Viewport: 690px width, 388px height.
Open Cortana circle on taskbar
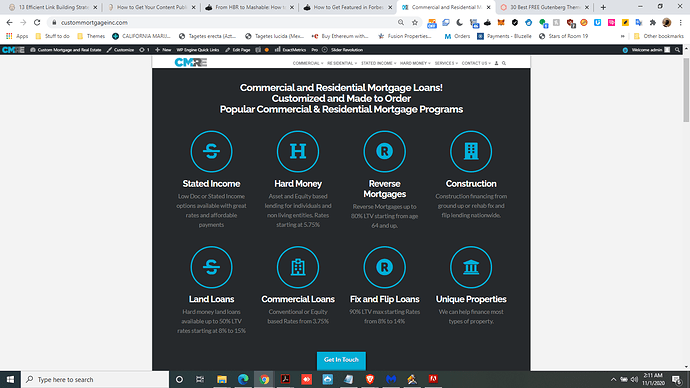click(x=179, y=379)
